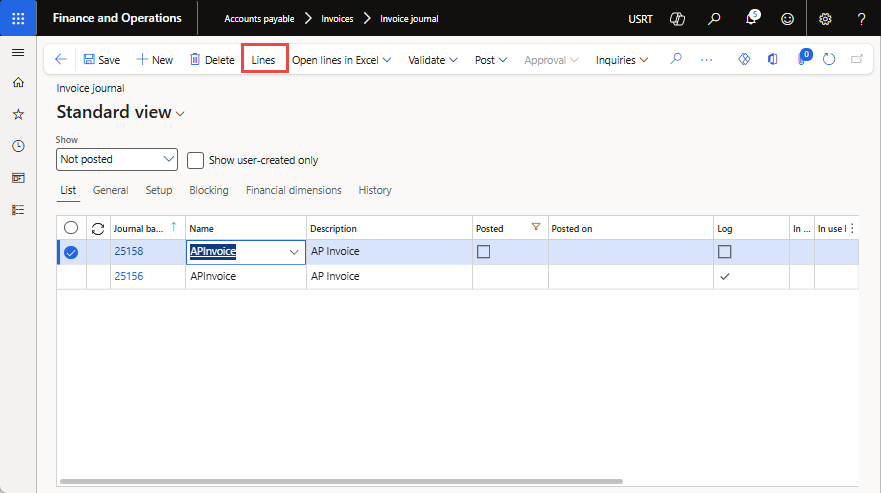Tick the Posted checkbox for journal 25158
881x493 pixels.
[483, 252]
